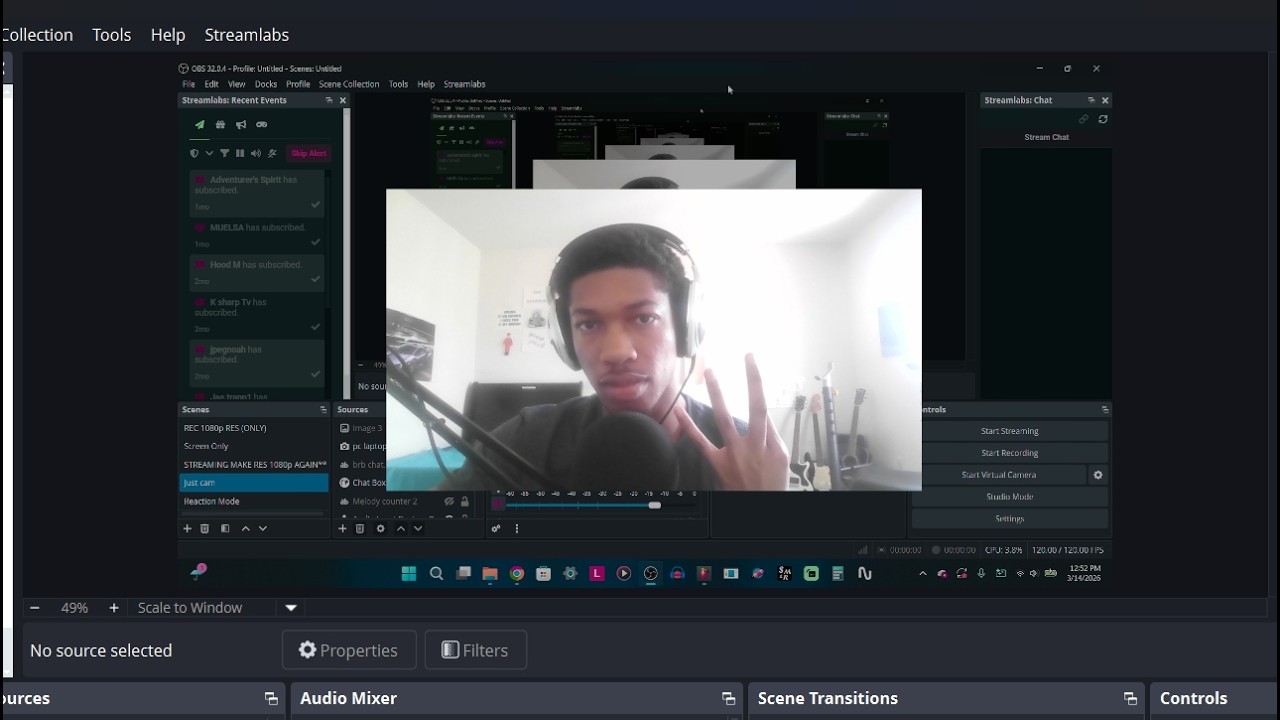
Task: Open the Tools menu in the main menu bar
Action: point(112,35)
